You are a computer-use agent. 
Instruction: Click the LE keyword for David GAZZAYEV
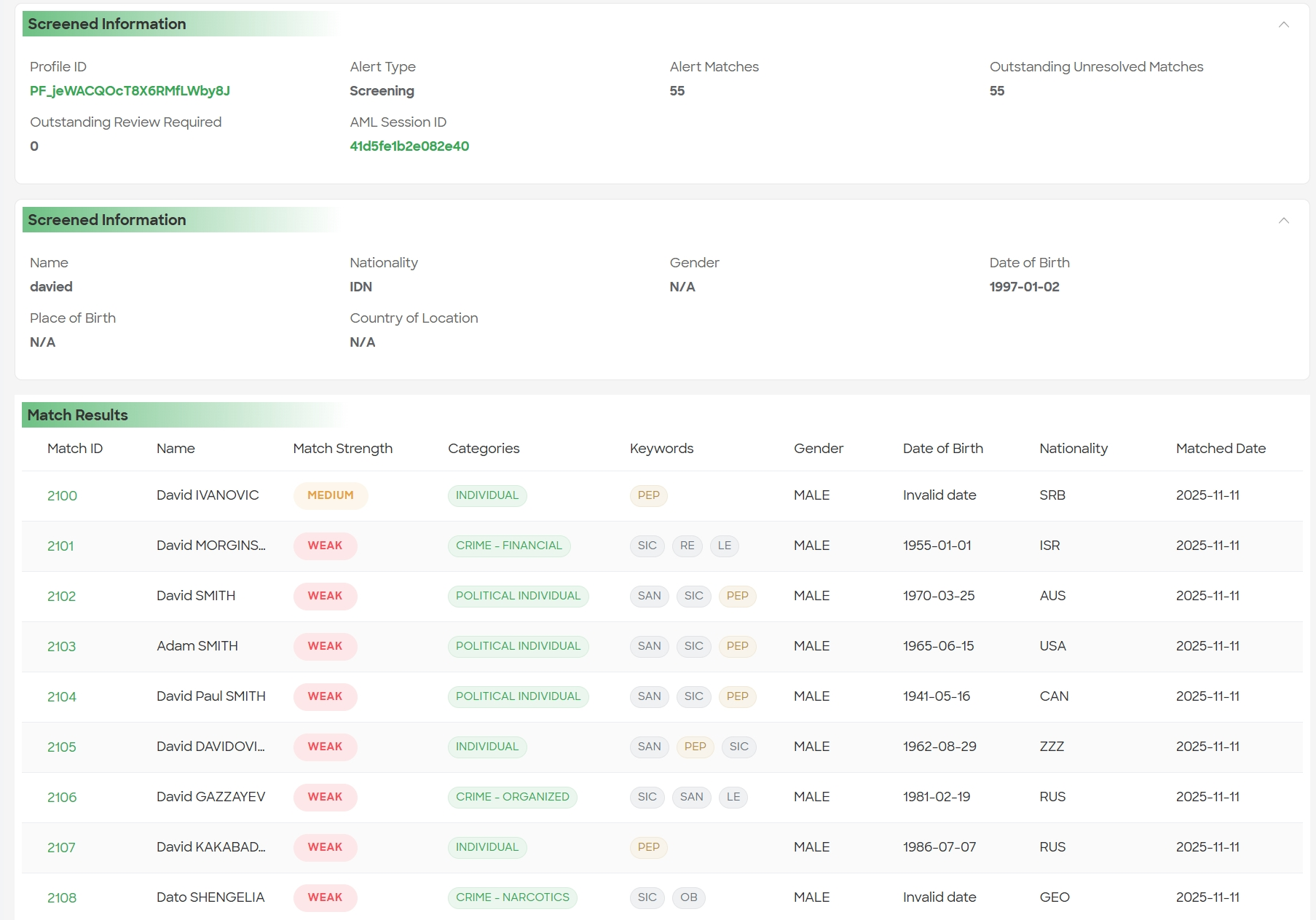733,797
